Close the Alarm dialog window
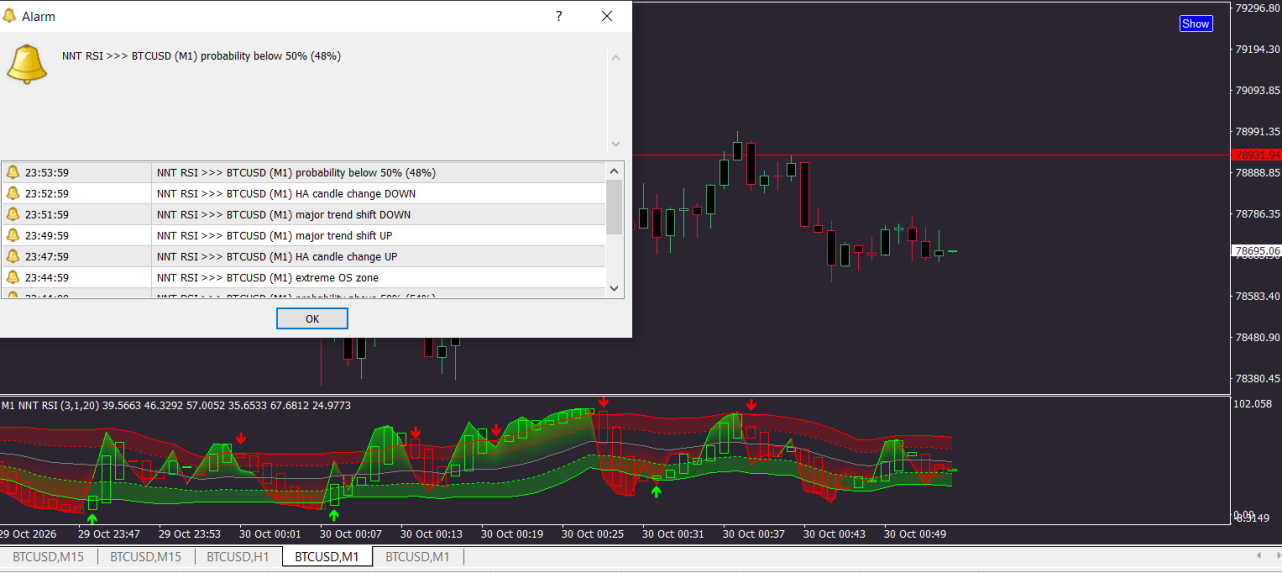This screenshot has height=573, width=1282. (607, 16)
